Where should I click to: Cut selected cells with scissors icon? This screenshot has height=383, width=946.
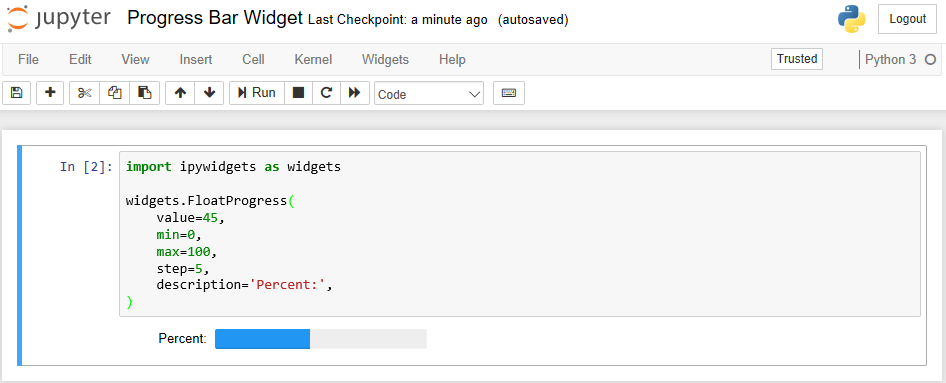(x=84, y=93)
